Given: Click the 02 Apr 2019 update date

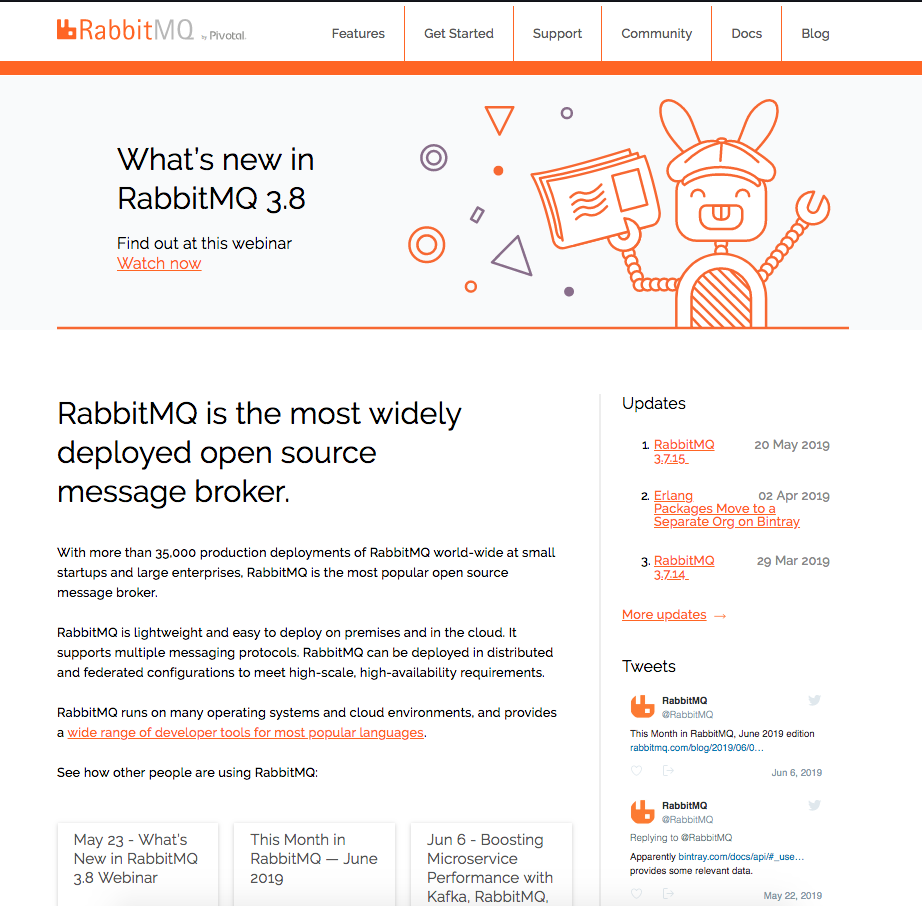Looking at the screenshot, I should (x=794, y=496).
